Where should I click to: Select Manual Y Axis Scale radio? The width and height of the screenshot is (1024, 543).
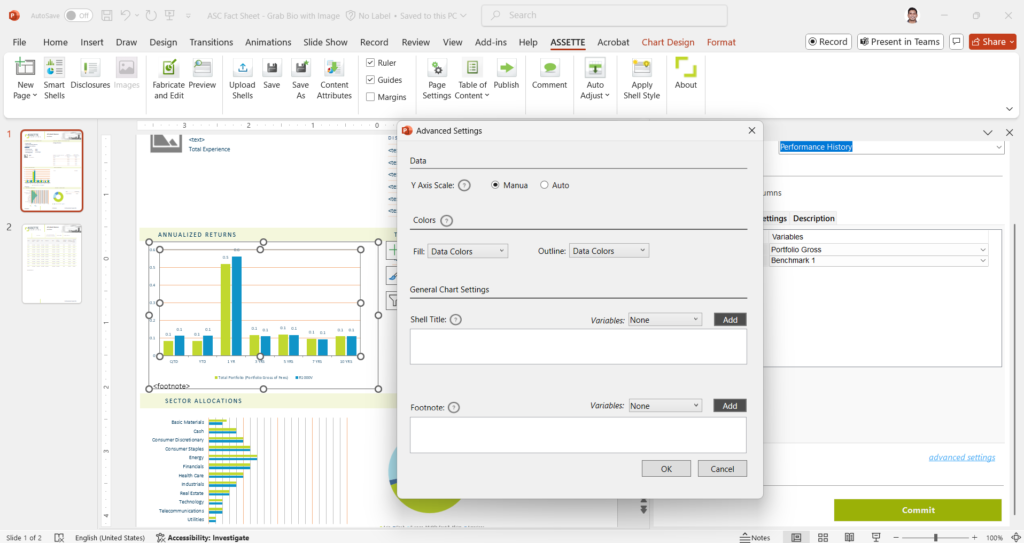[x=495, y=186]
